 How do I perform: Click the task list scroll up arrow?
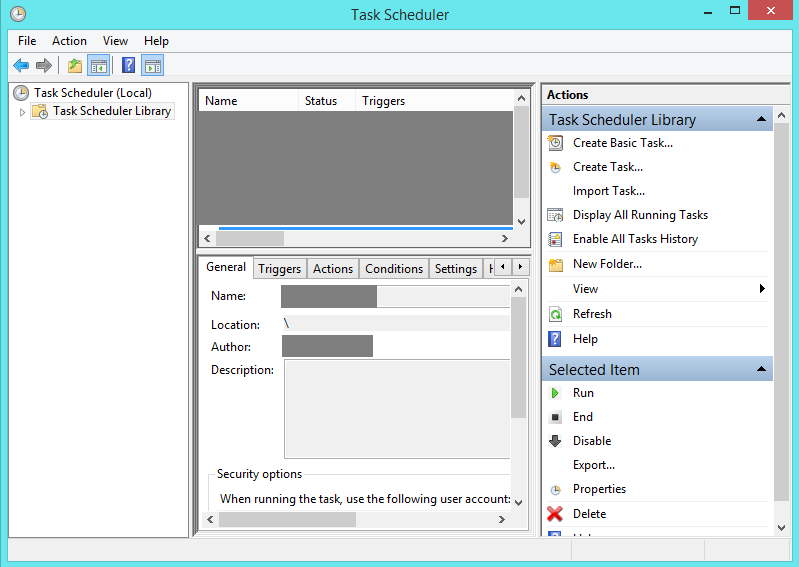(521, 98)
